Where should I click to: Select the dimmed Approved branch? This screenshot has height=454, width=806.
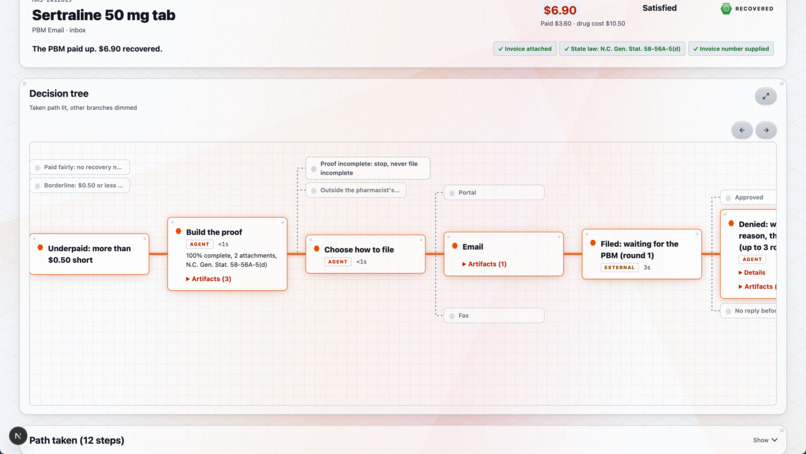click(x=748, y=197)
